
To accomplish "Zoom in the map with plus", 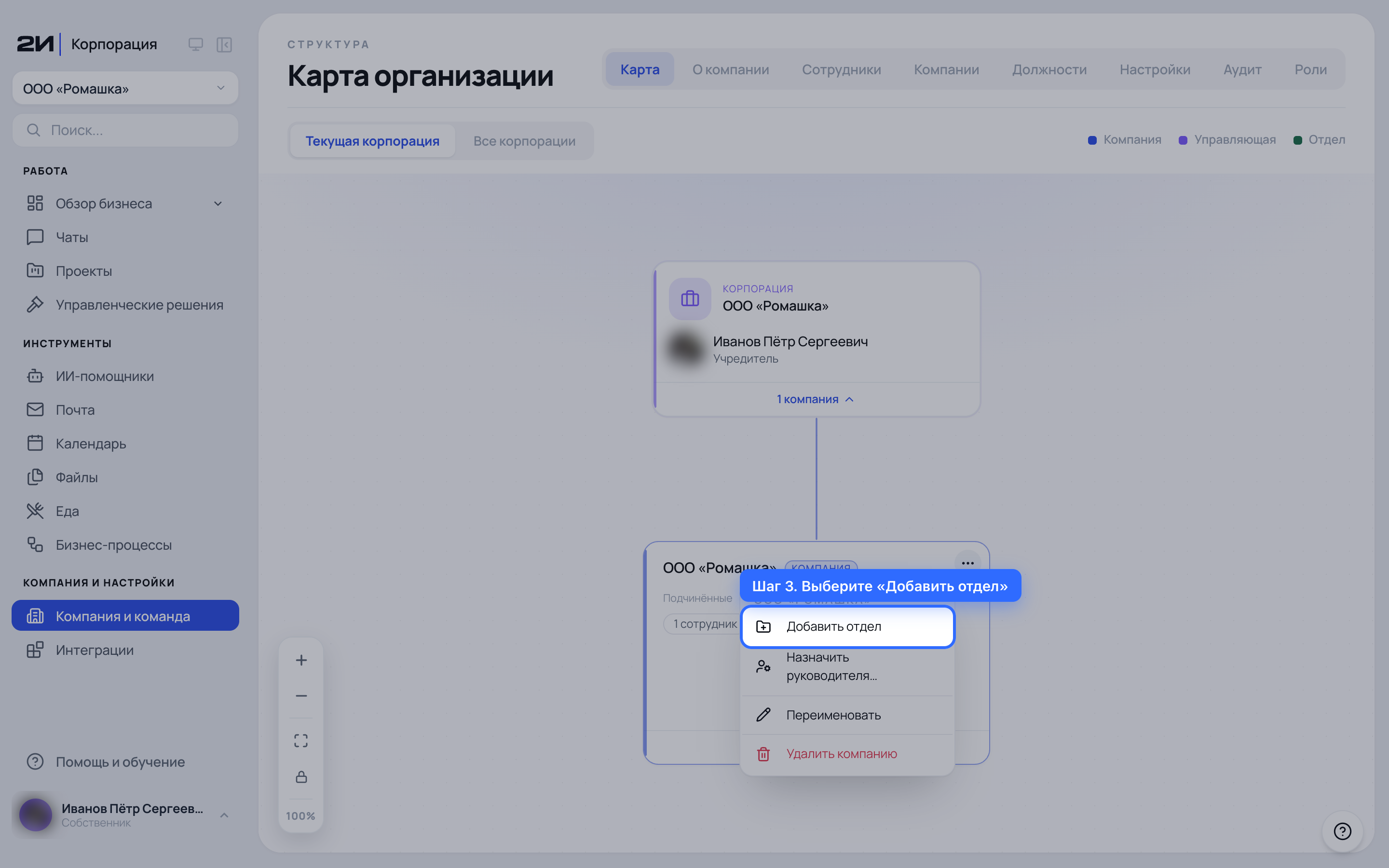I will [x=301, y=660].
